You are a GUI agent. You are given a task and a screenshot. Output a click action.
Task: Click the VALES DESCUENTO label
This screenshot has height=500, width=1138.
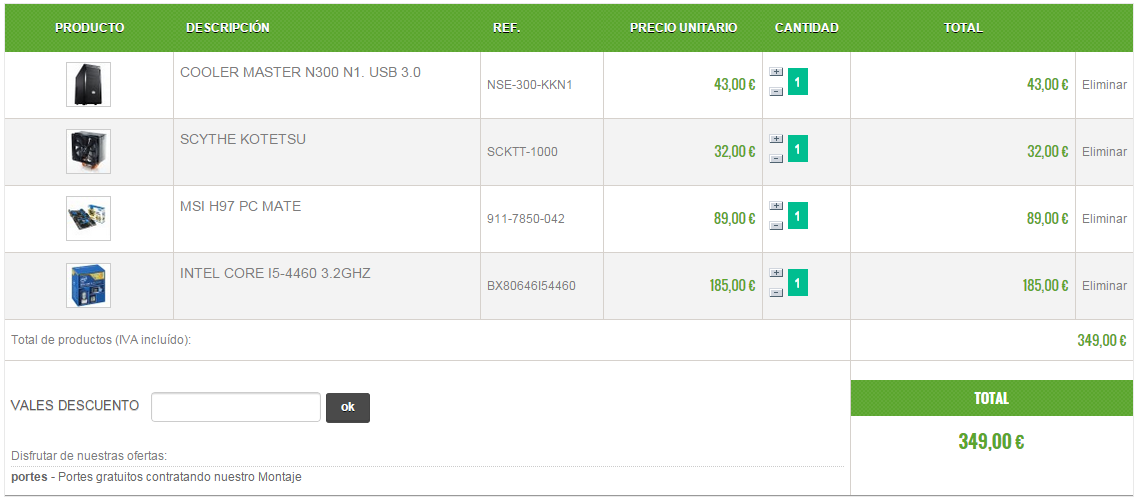coord(75,405)
